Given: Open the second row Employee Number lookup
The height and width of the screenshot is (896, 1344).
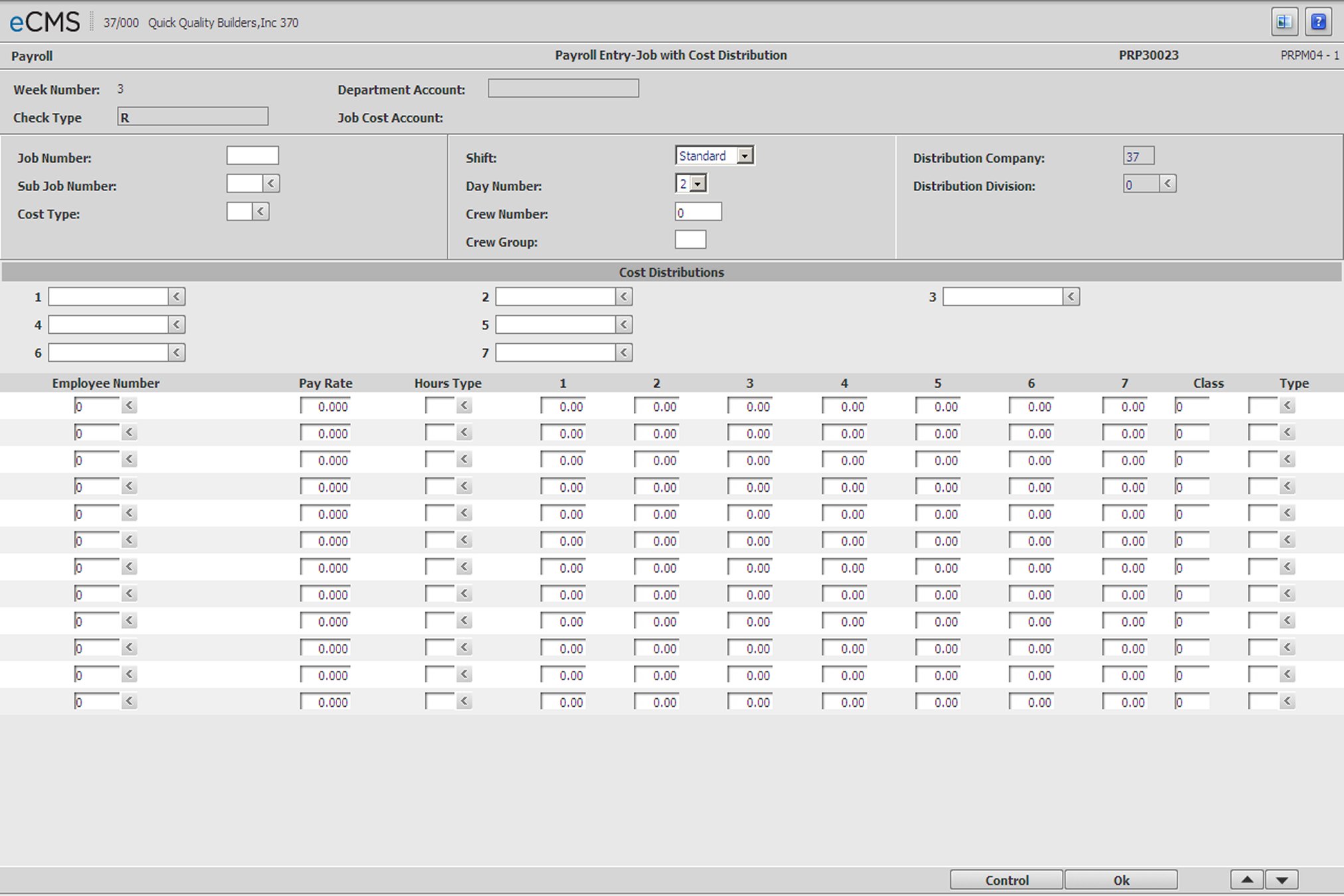Looking at the screenshot, I should click(x=129, y=433).
